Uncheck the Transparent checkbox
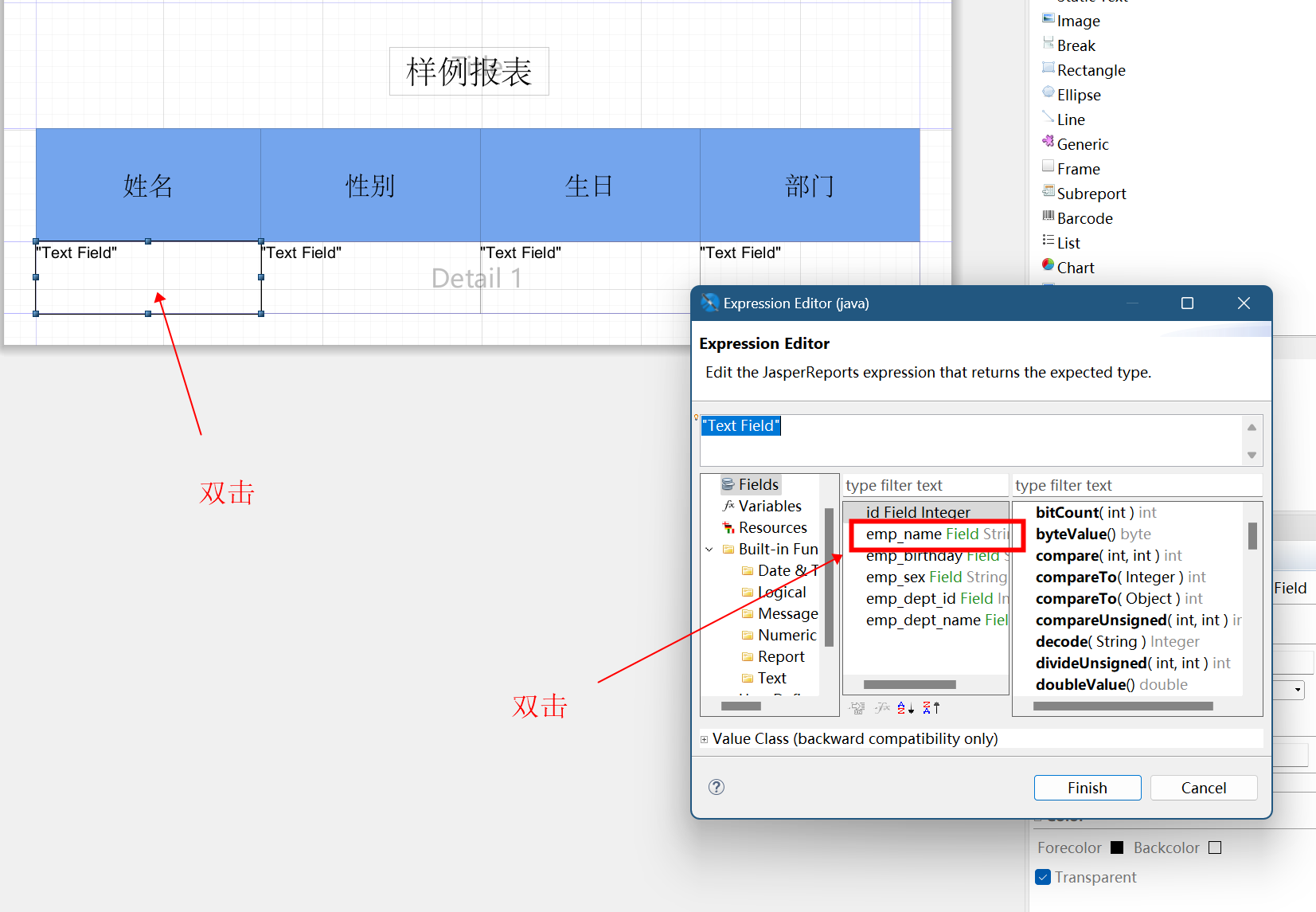The height and width of the screenshot is (912, 1316). tap(1043, 877)
